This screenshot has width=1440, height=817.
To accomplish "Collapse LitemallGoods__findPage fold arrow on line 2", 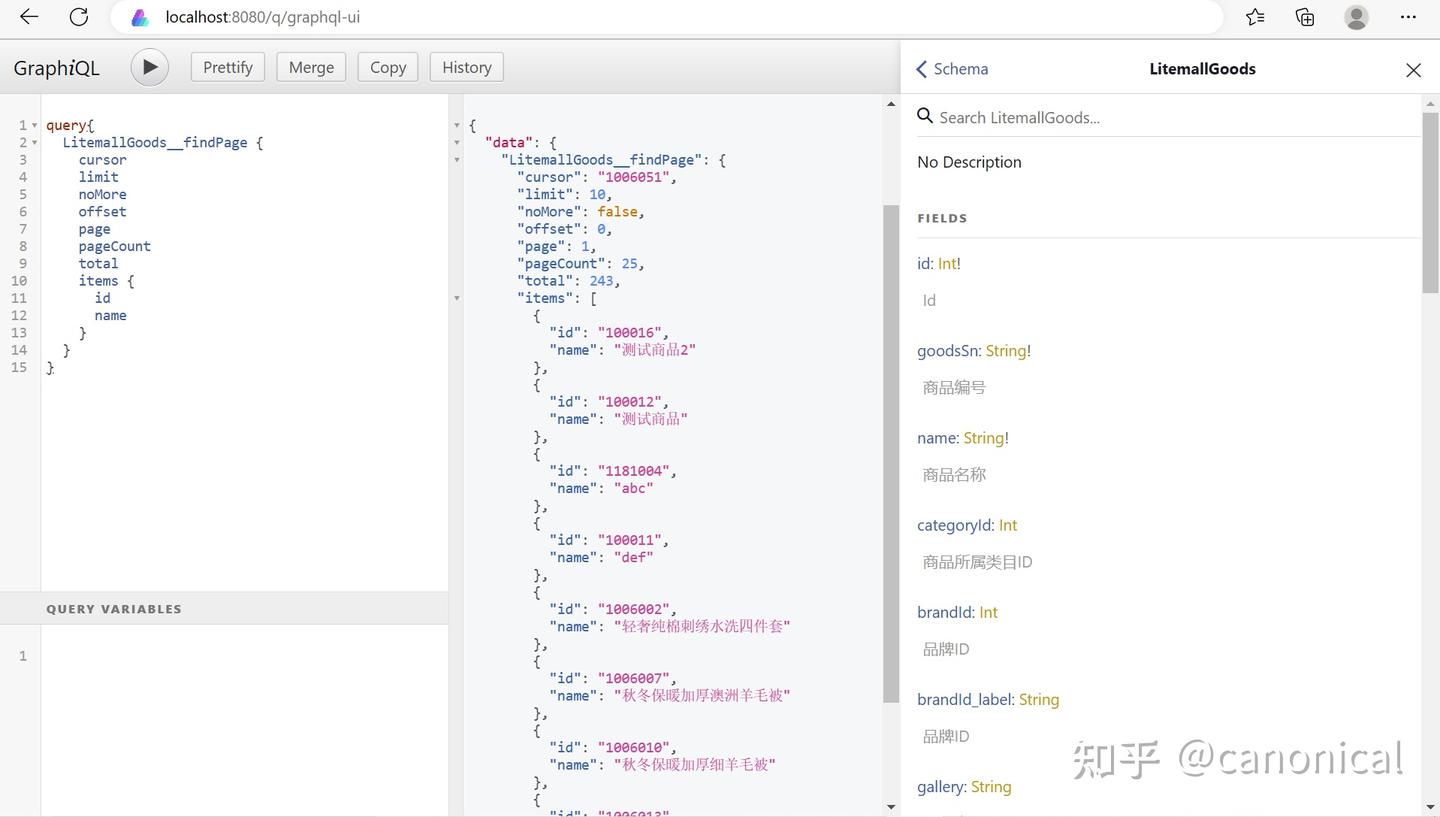I will (35, 143).
